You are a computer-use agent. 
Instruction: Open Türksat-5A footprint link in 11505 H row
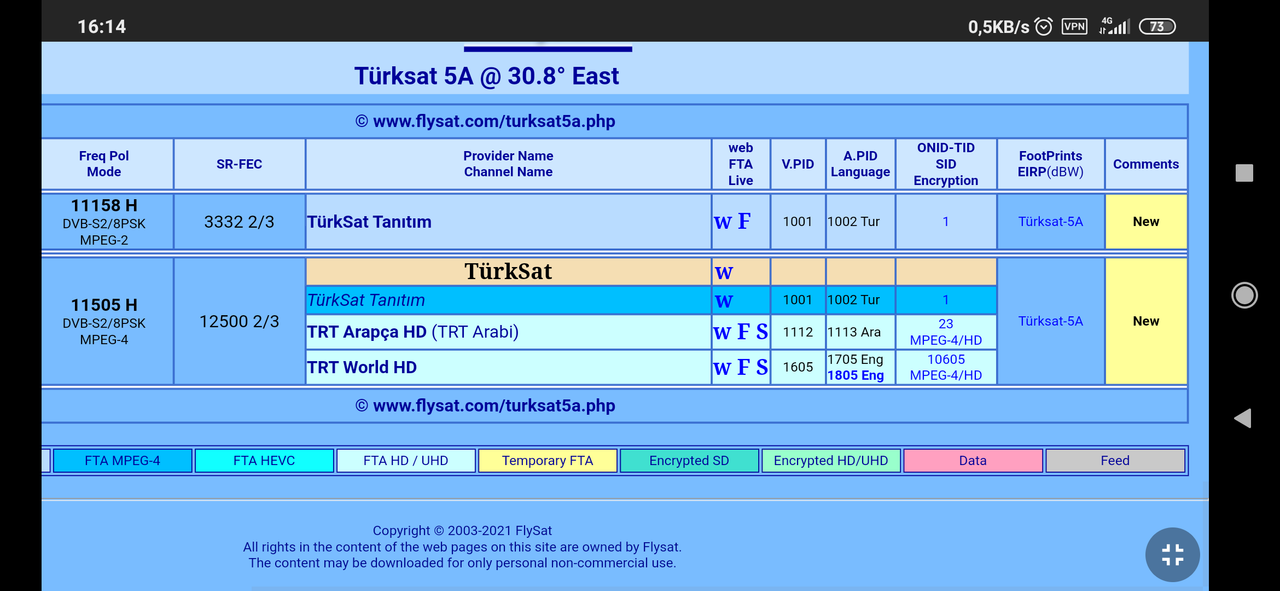1050,321
